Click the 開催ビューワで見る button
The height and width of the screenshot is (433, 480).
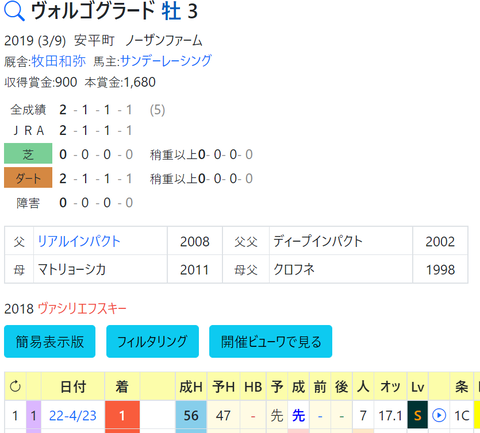coord(271,342)
